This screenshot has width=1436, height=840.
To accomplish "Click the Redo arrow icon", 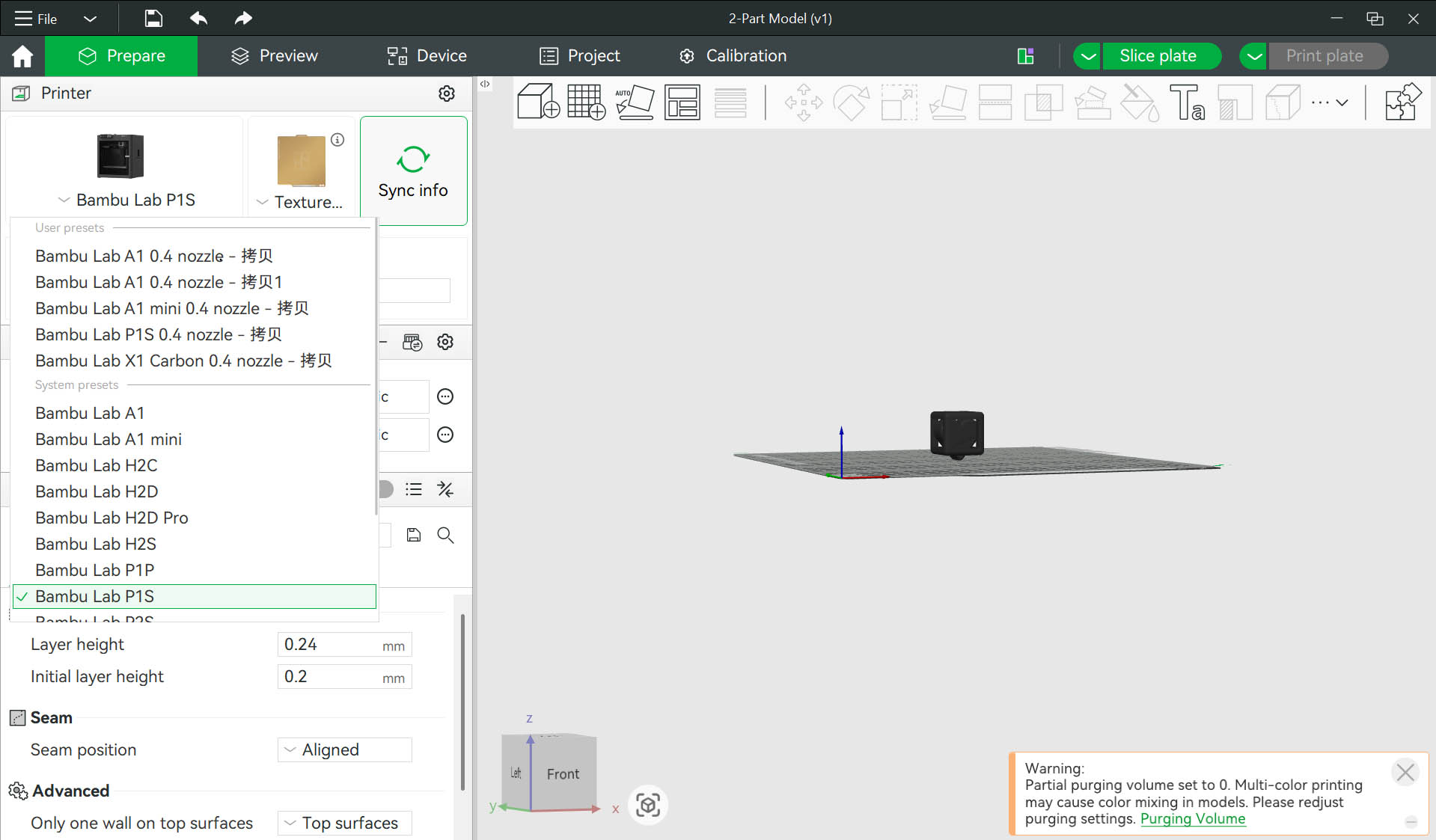I will point(243,18).
